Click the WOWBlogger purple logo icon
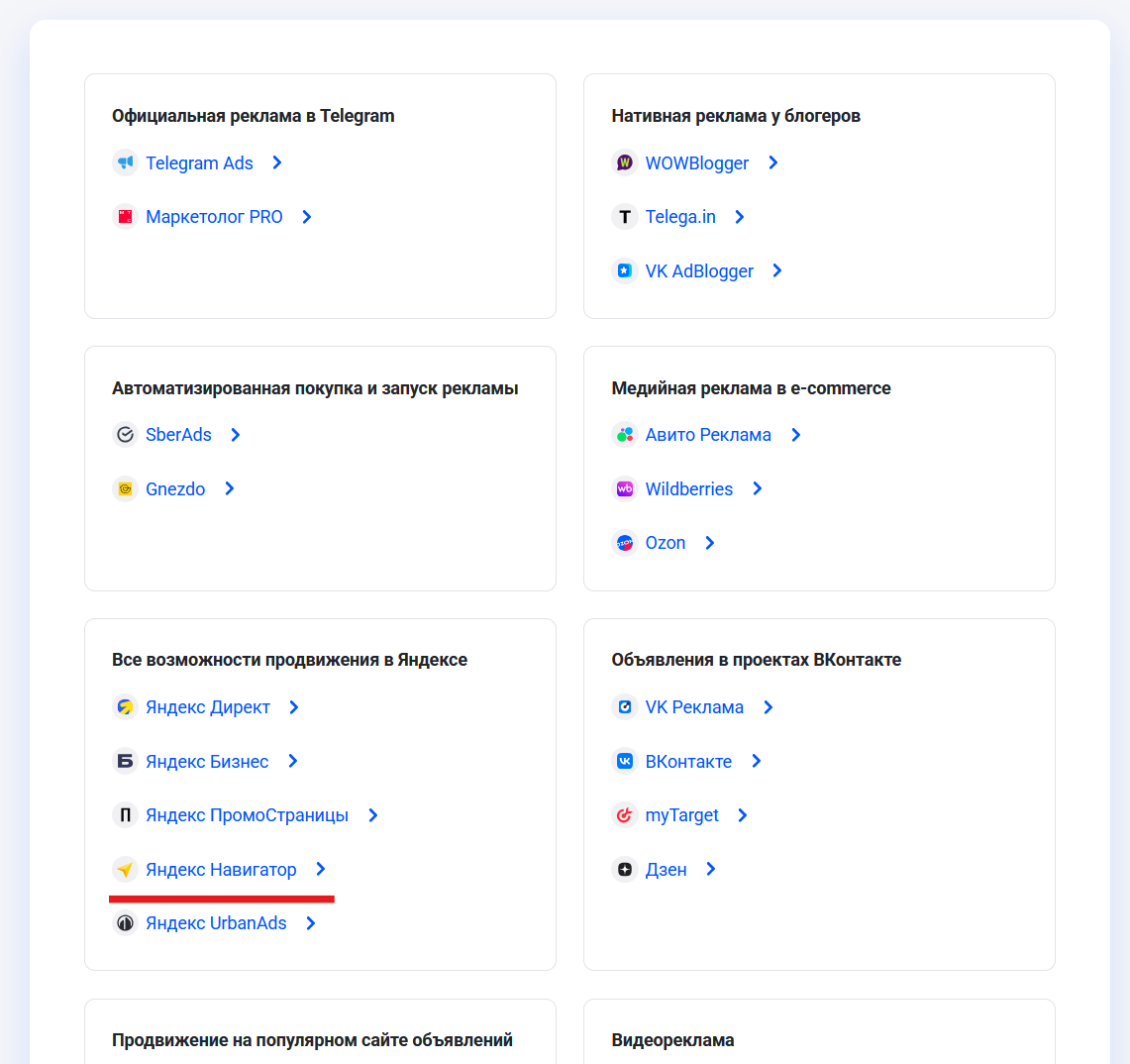The width and height of the screenshot is (1130, 1064). click(x=624, y=162)
